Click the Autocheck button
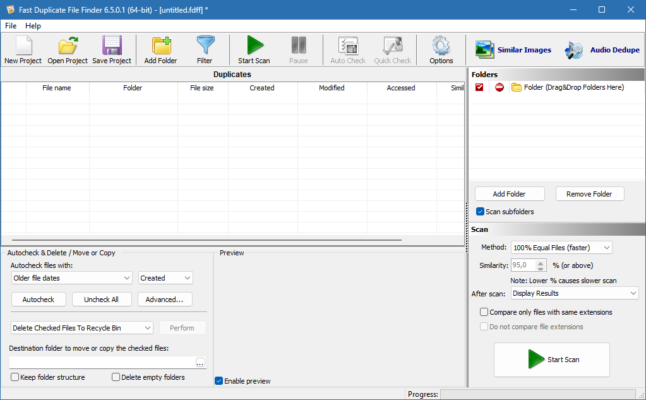 tap(38, 299)
